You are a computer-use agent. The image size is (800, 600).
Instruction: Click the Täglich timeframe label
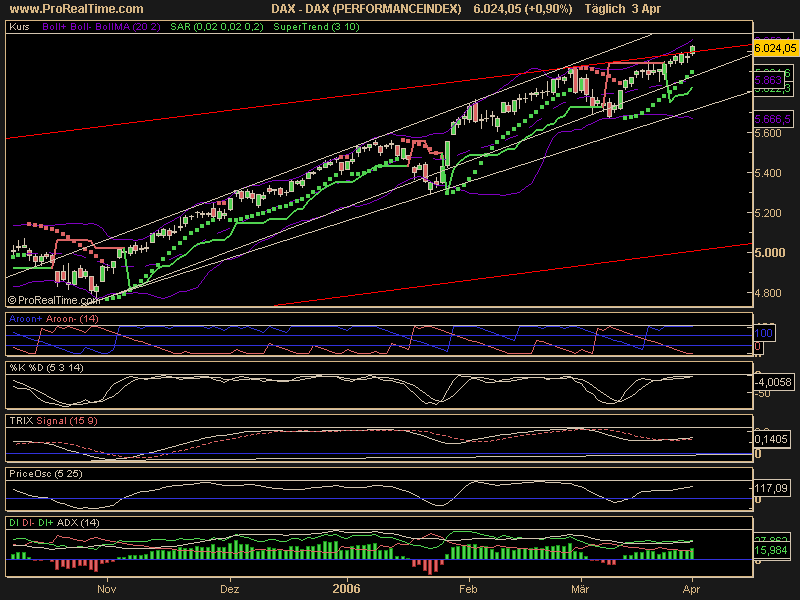[605, 9]
